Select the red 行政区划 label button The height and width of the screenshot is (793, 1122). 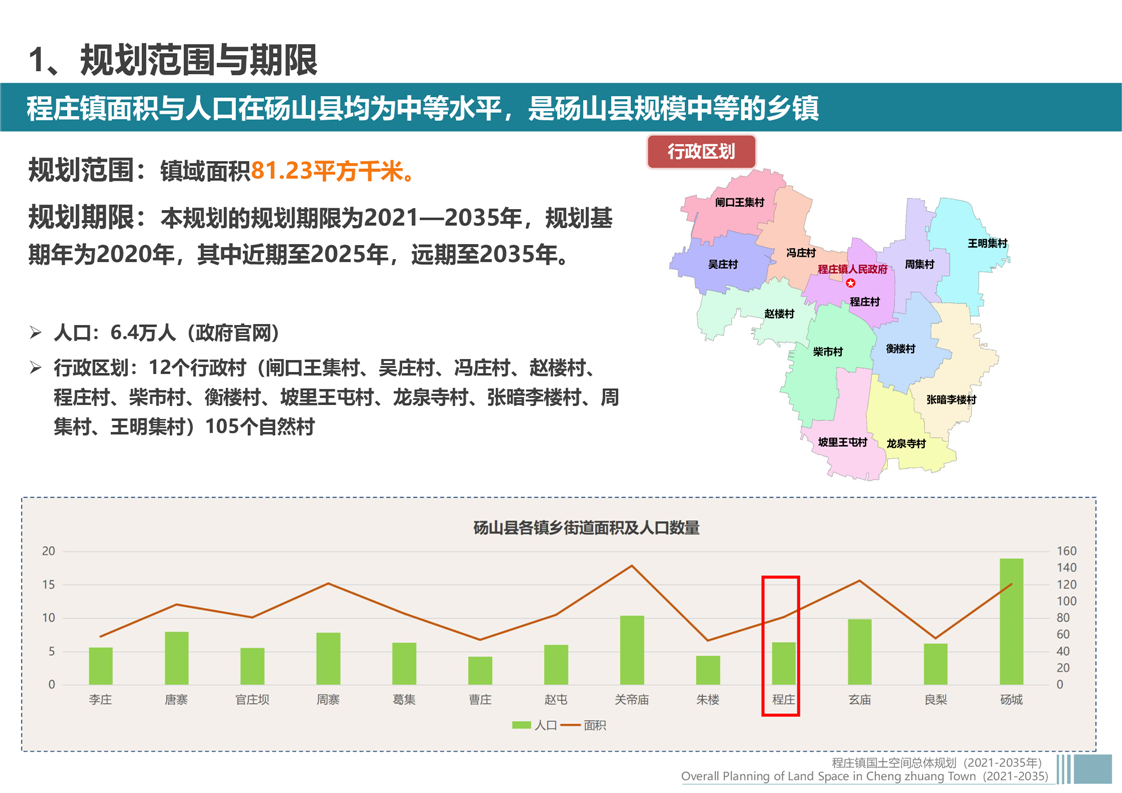tap(701, 152)
